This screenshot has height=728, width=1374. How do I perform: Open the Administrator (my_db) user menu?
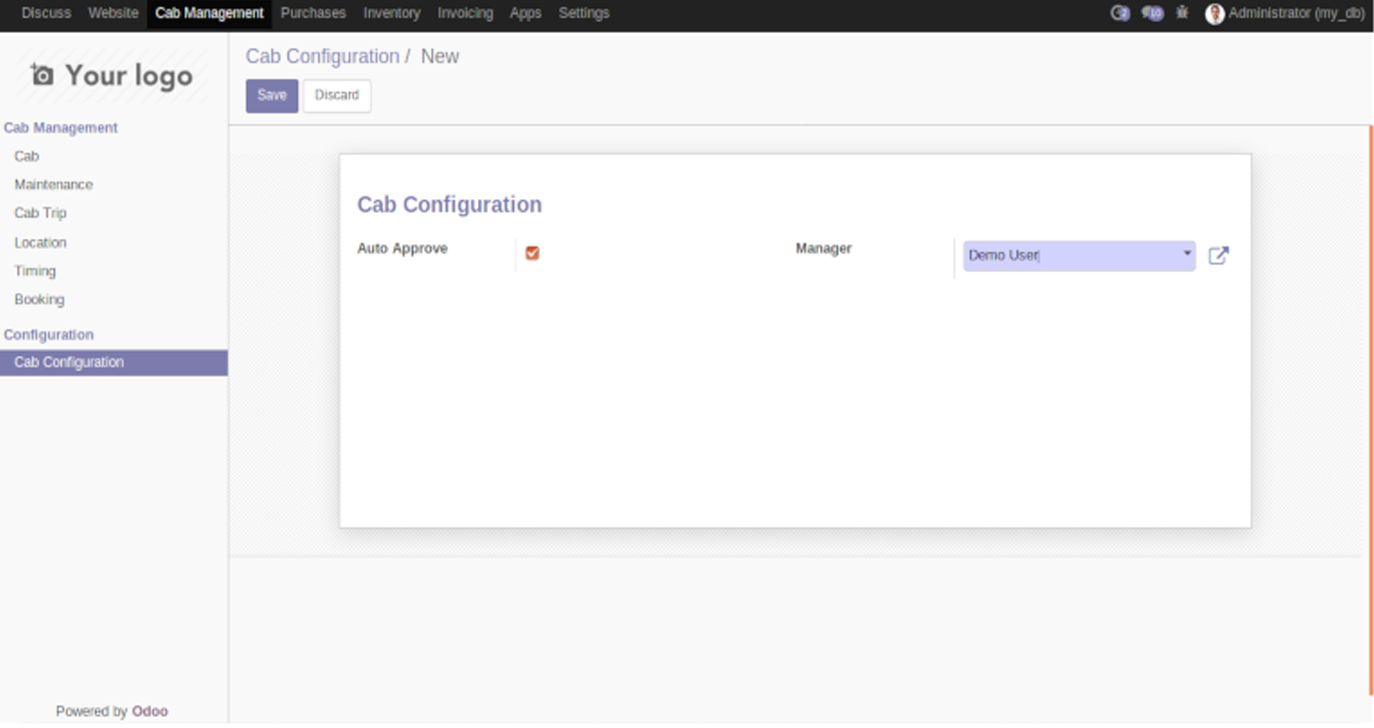point(1285,13)
